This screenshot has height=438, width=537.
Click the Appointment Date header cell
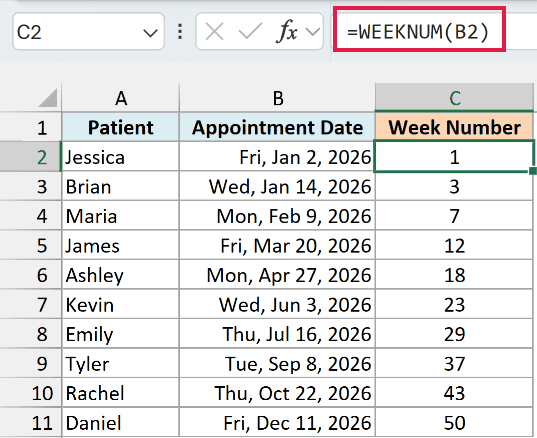tap(277, 127)
